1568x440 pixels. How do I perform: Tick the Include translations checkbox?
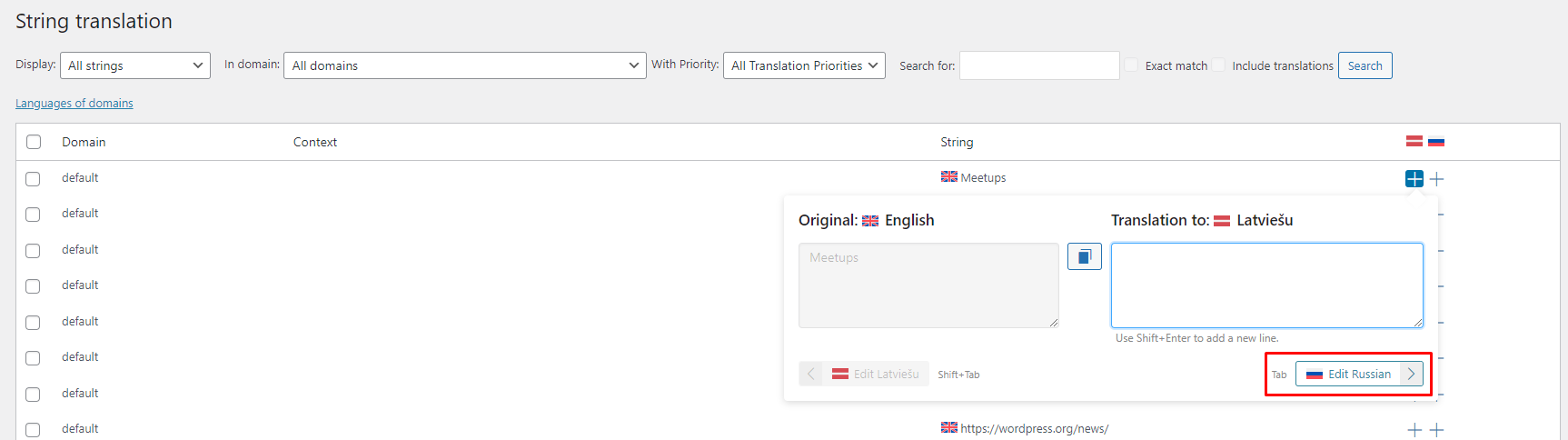tap(1218, 65)
